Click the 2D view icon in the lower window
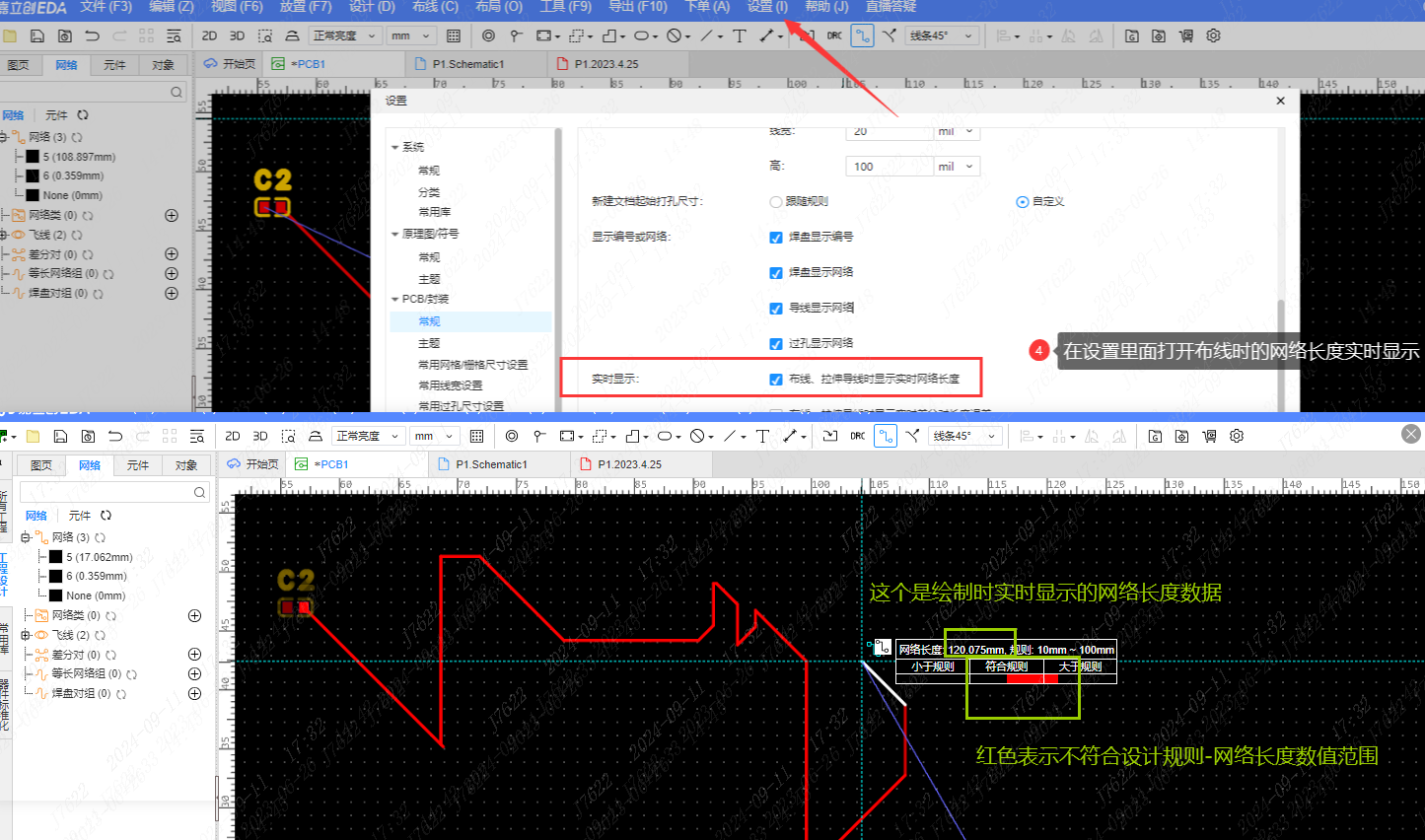The width and height of the screenshot is (1425, 840). tap(233, 436)
